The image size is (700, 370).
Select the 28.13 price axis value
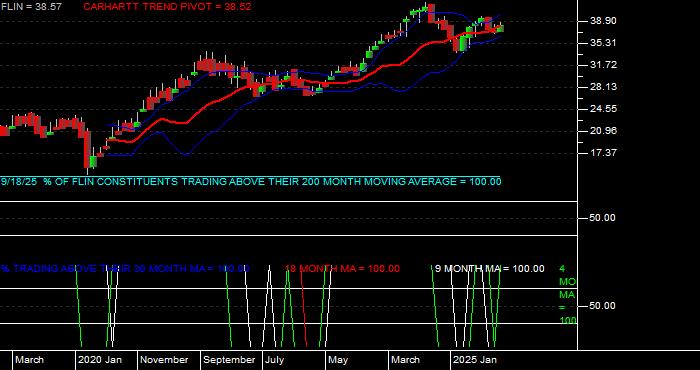(x=603, y=87)
